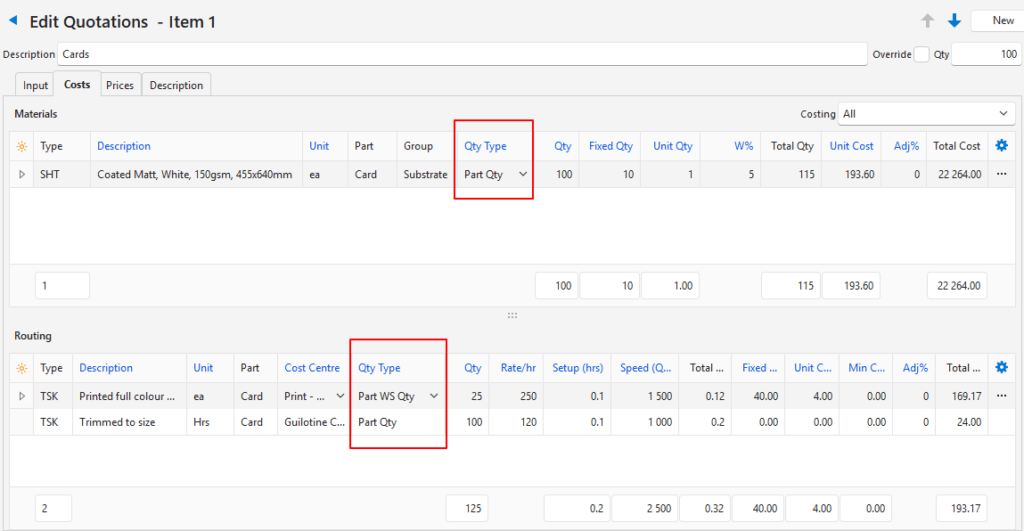Click the sun icon in Routing header

[x=22, y=368]
